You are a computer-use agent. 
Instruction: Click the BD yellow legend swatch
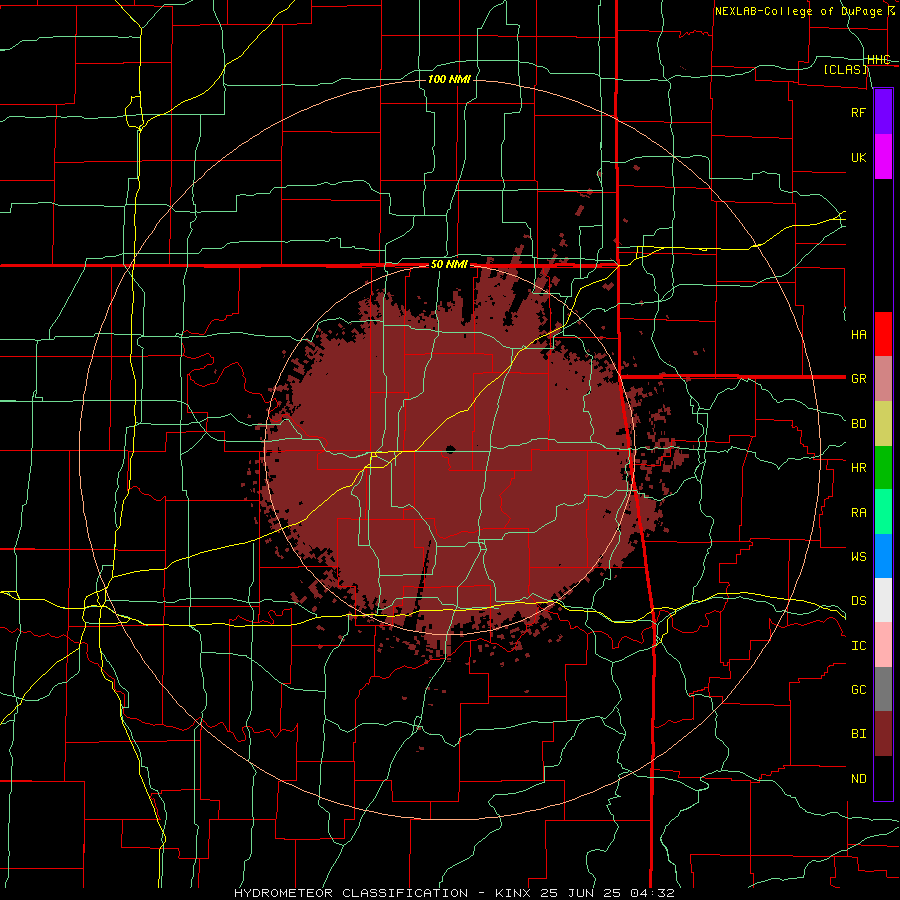[883, 424]
